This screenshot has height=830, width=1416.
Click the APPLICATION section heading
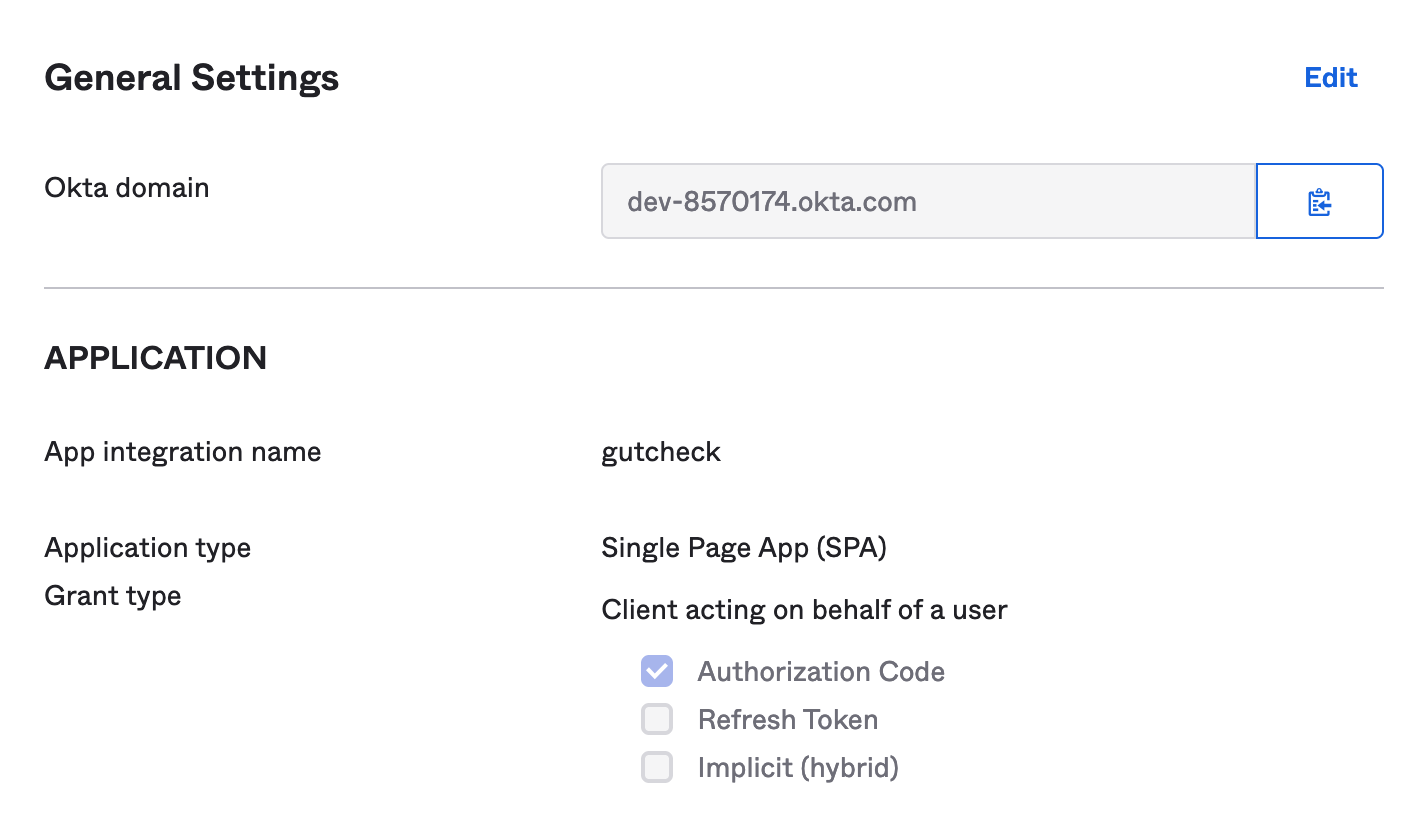coord(156,358)
